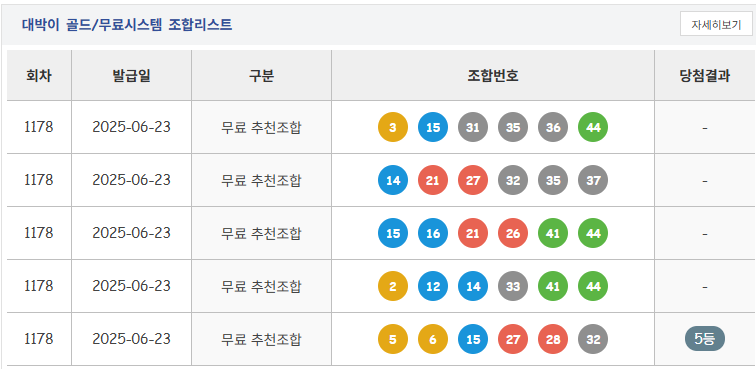Click yellow ball number 2 in fourth row
Viewport: 756px width, 369px height.
393,286
